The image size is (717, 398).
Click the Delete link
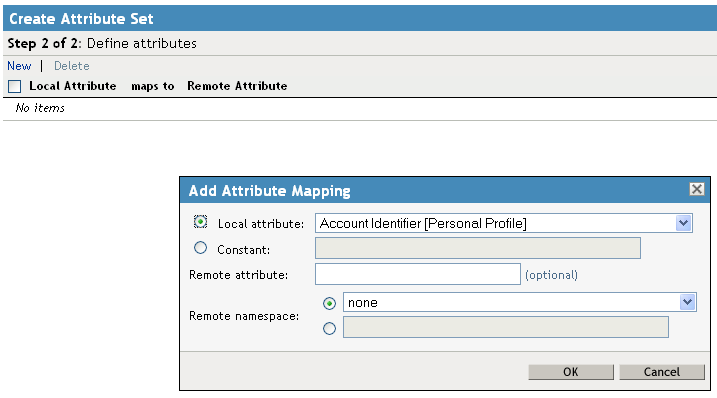(72, 66)
